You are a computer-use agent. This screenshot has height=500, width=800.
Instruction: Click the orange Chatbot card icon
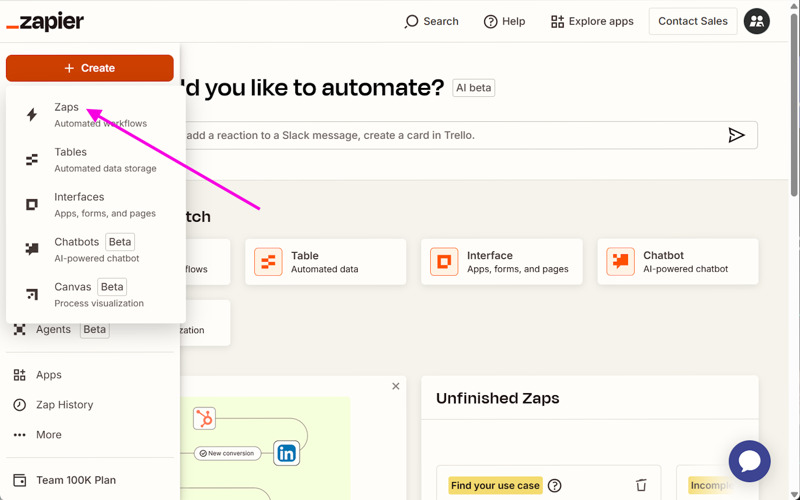(620, 262)
